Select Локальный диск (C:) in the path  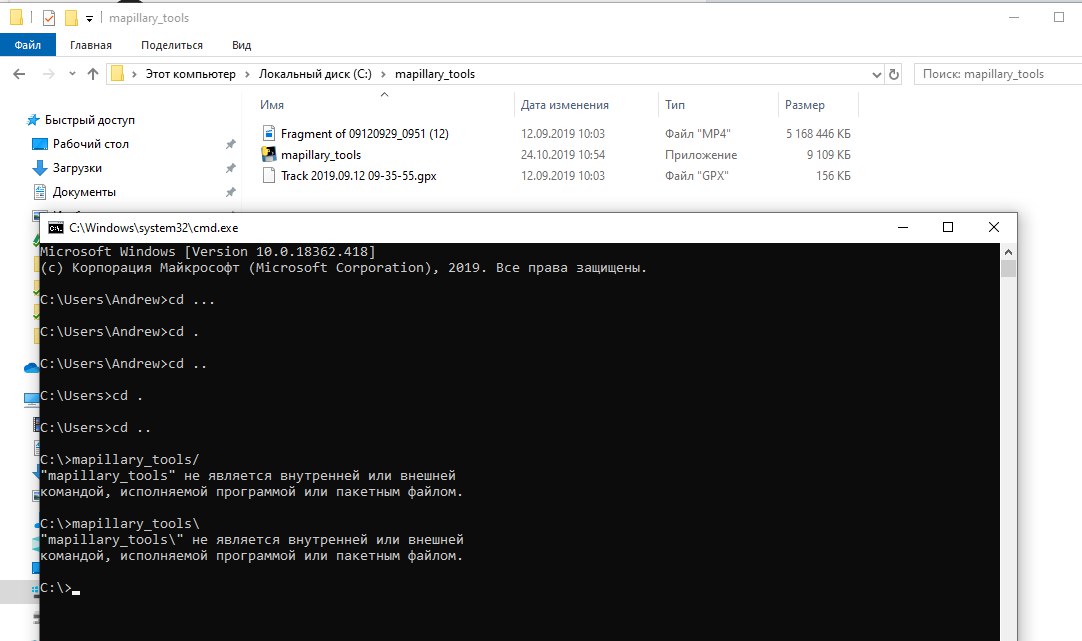(315, 74)
